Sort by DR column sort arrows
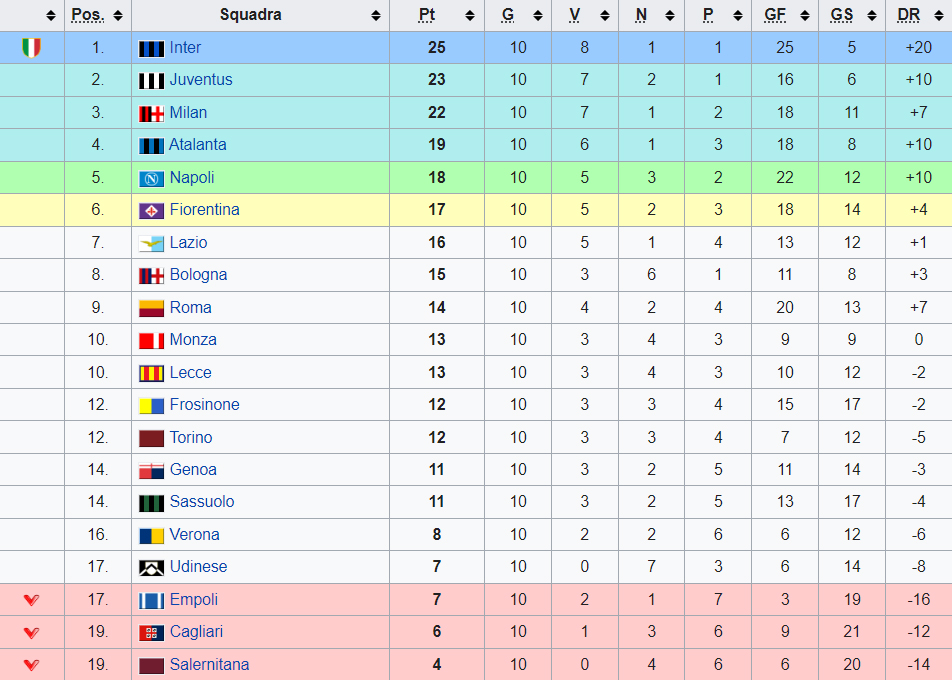Screen dimensions: 952x680 (939, 16)
